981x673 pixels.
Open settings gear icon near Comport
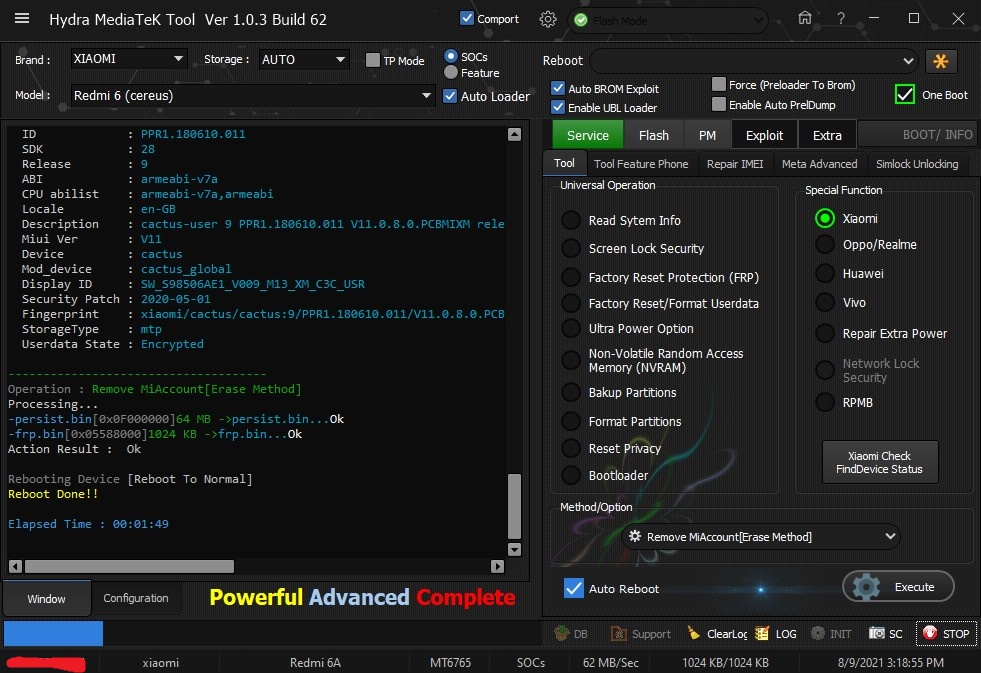pyautogui.click(x=548, y=19)
